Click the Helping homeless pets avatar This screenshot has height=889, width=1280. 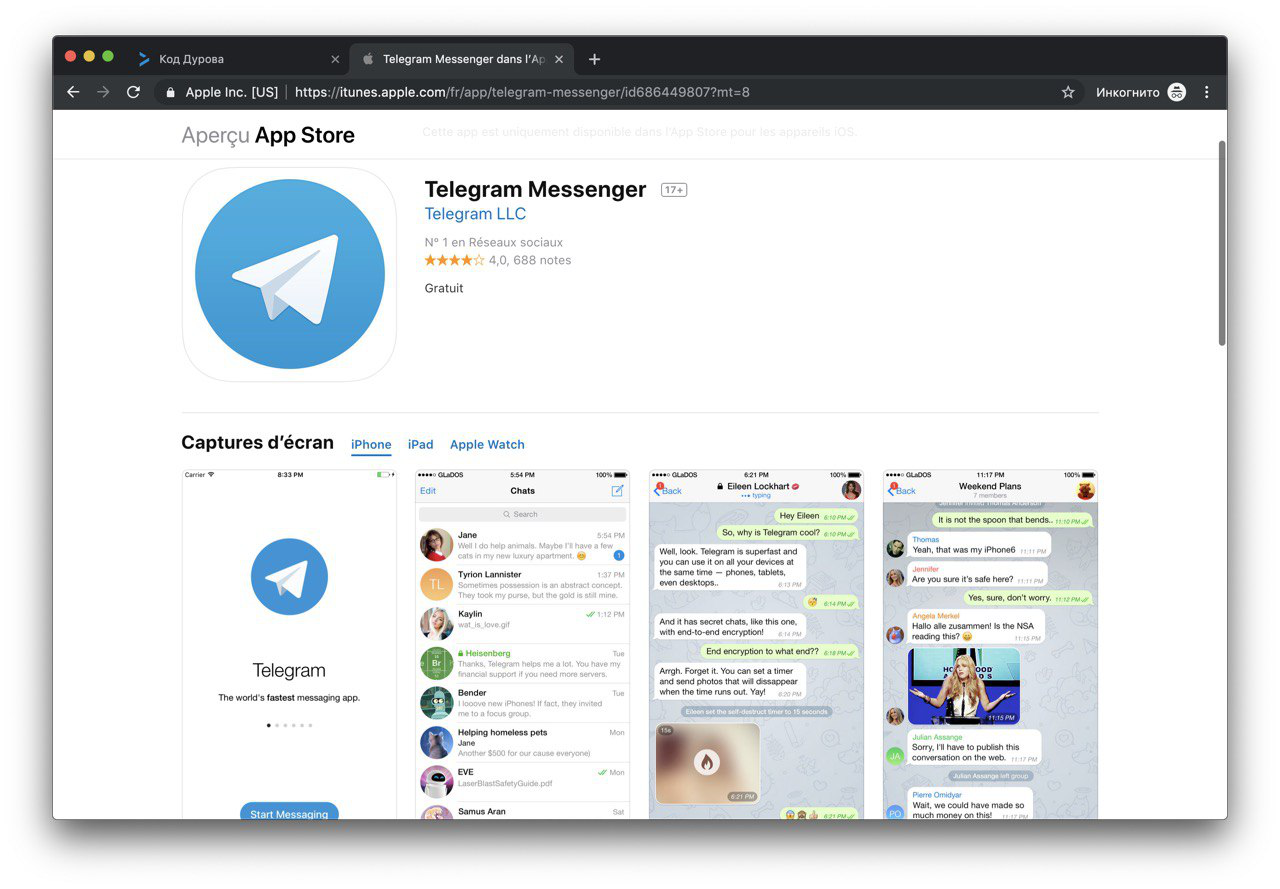tap(437, 742)
